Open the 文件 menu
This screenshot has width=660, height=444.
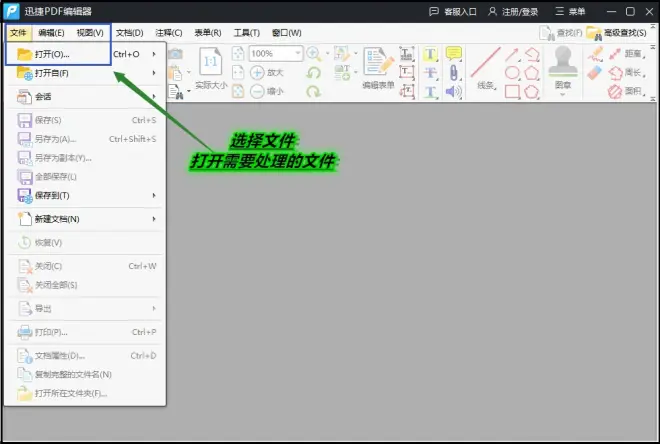[18, 33]
